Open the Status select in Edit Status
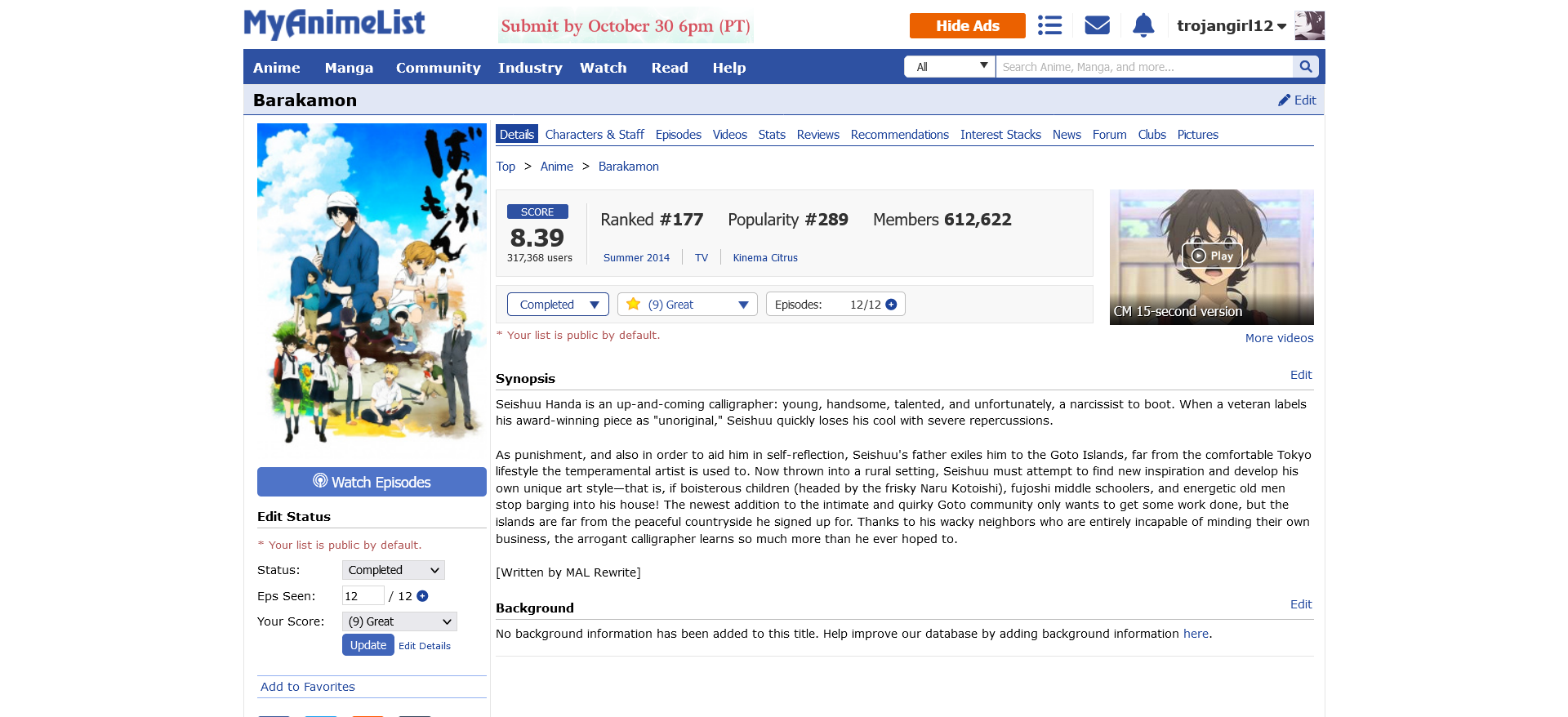The width and height of the screenshot is (1568, 717). tap(393, 570)
